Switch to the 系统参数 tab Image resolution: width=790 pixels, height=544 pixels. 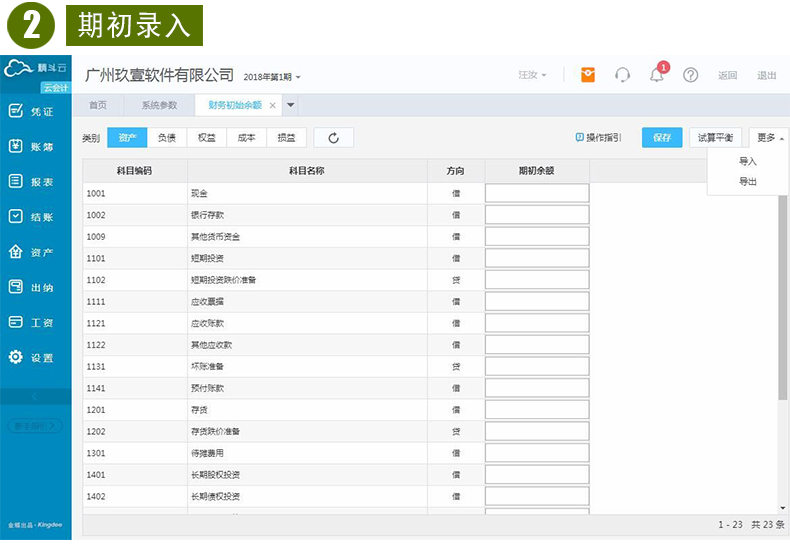pyautogui.click(x=159, y=105)
